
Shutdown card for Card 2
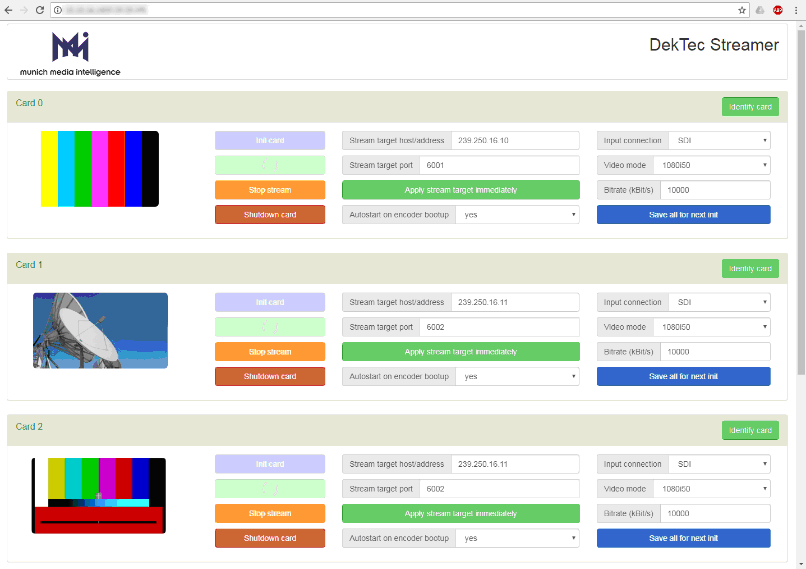tap(270, 538)
